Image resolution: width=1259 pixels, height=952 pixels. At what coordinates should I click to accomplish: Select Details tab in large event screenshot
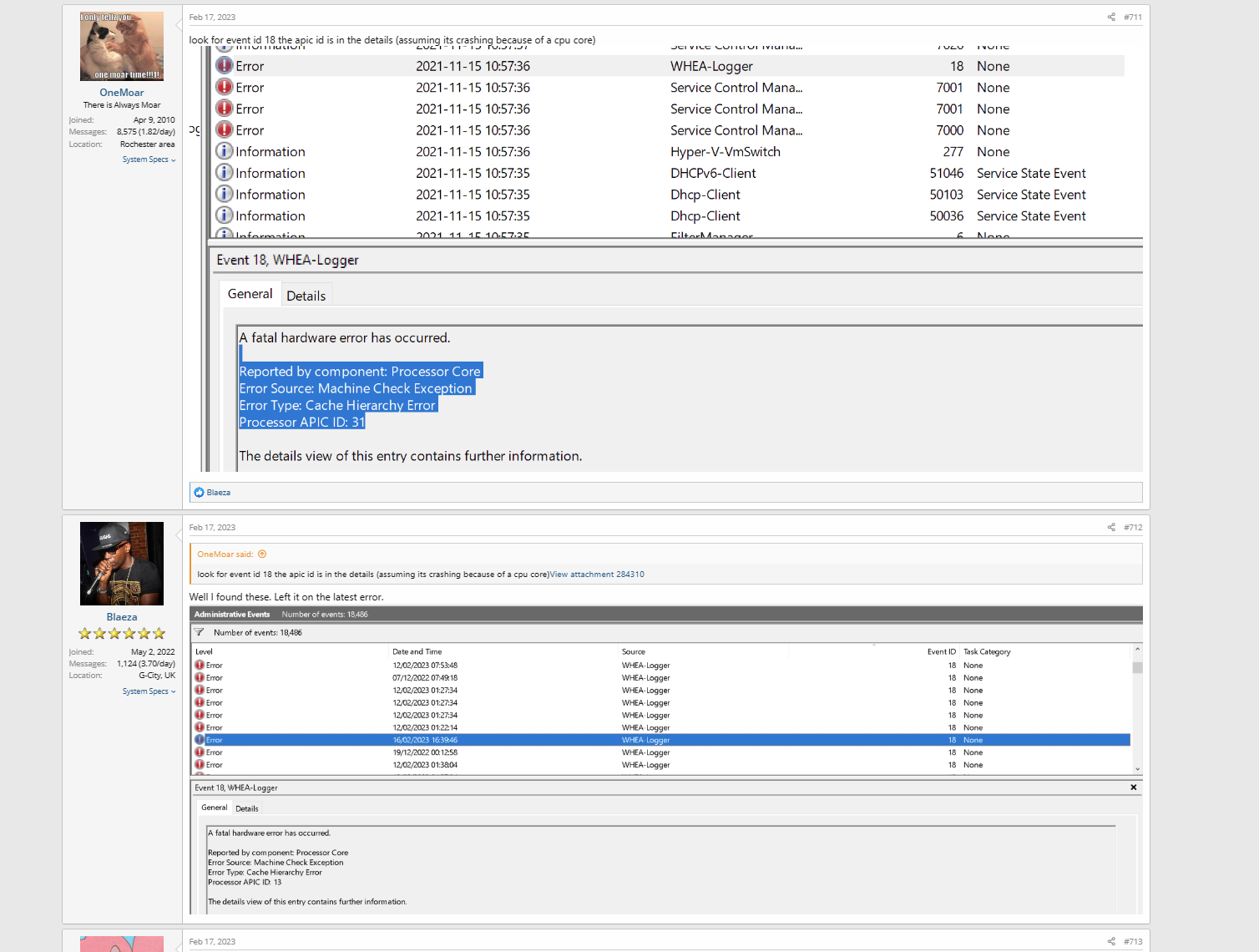[x=306, y=296]
